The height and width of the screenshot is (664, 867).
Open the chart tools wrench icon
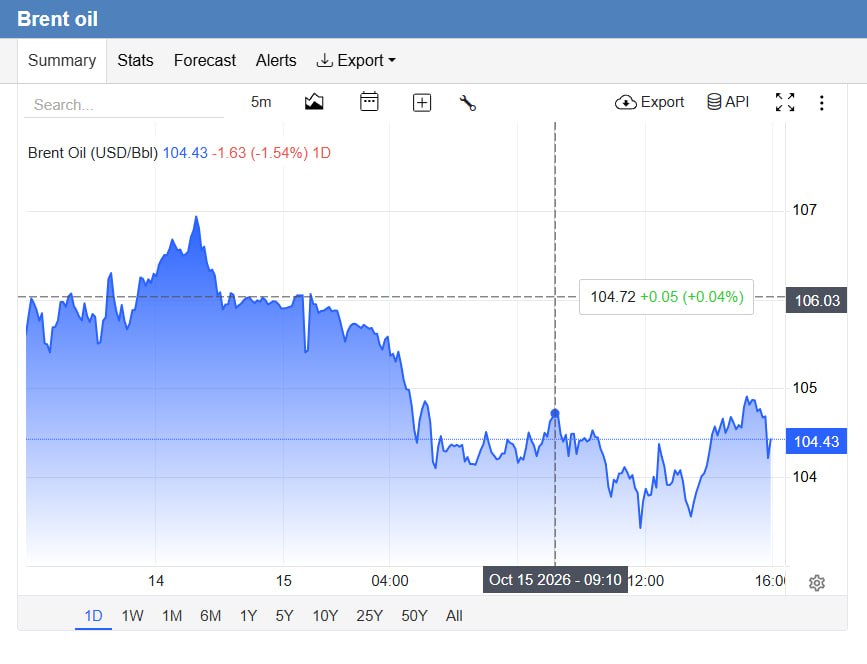(x=468, y=103)
